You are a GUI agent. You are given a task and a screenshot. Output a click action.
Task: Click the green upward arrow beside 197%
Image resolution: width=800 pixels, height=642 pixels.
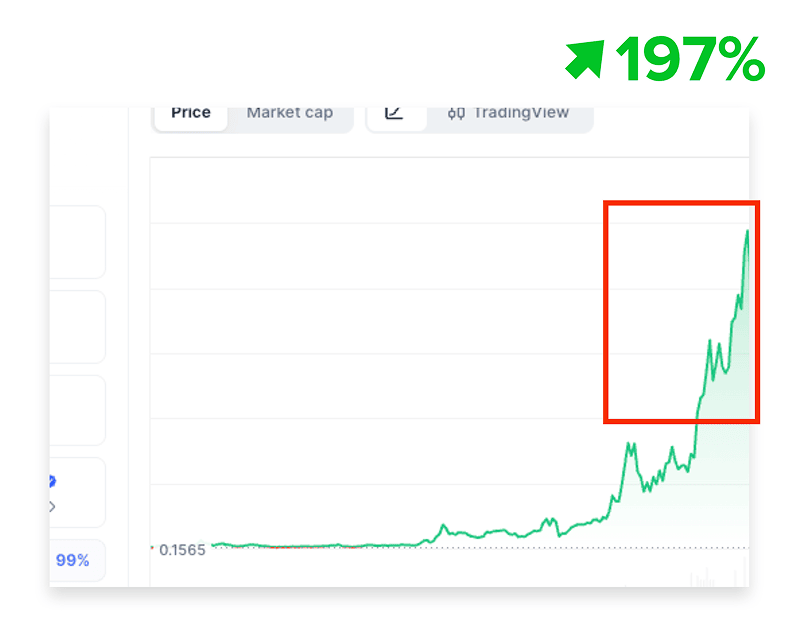tap(585, 60)
